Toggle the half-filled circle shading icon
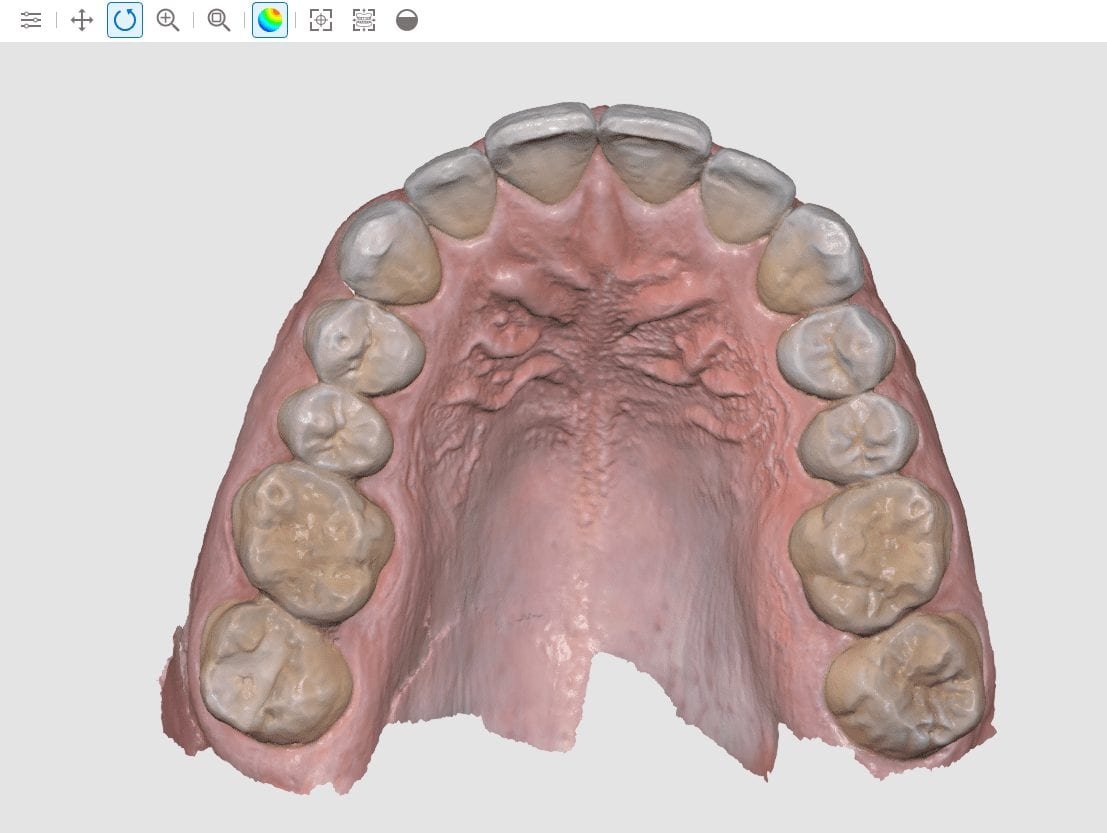 coord(407,20)
